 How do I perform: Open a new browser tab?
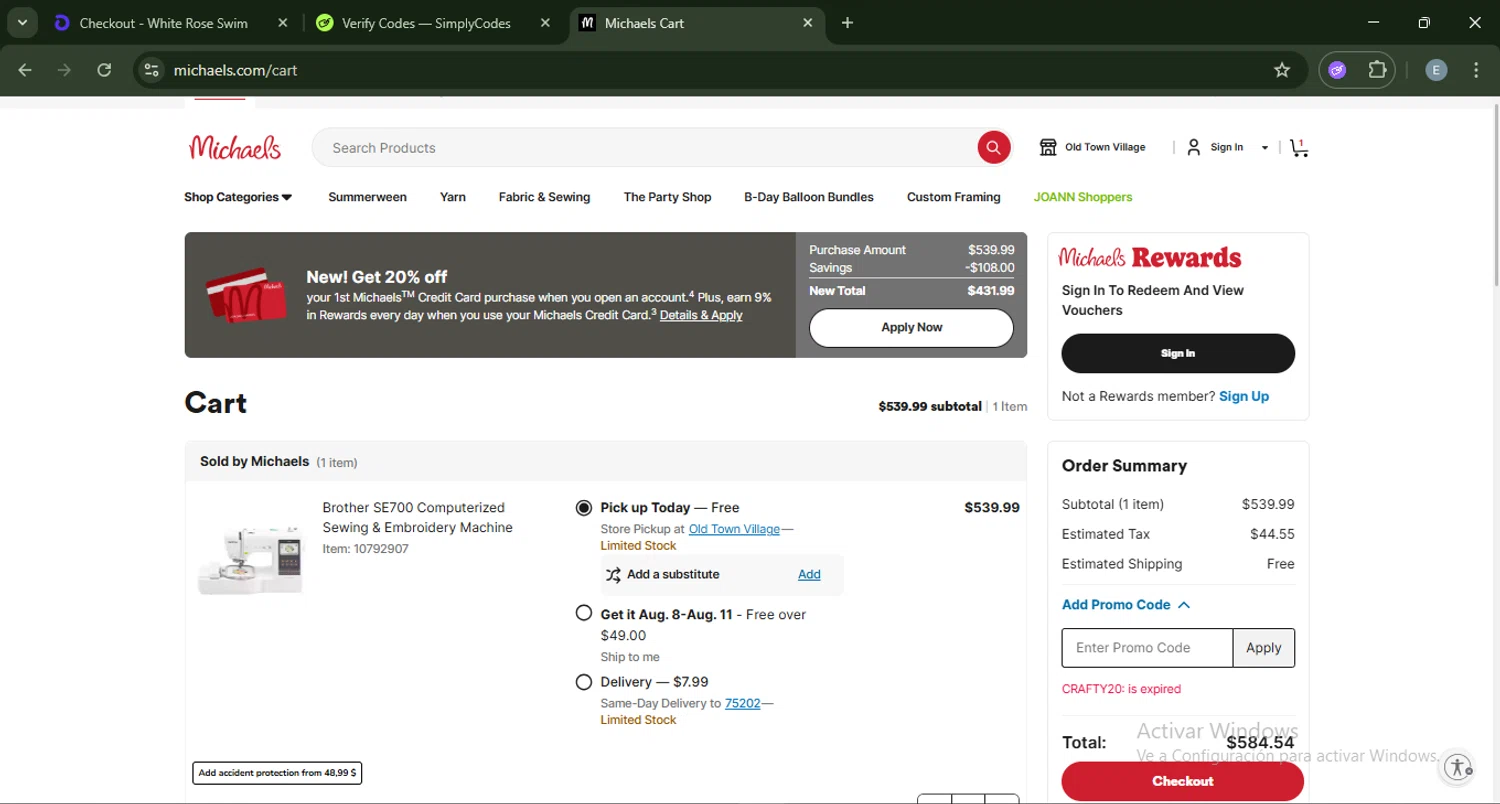point(847,23)
